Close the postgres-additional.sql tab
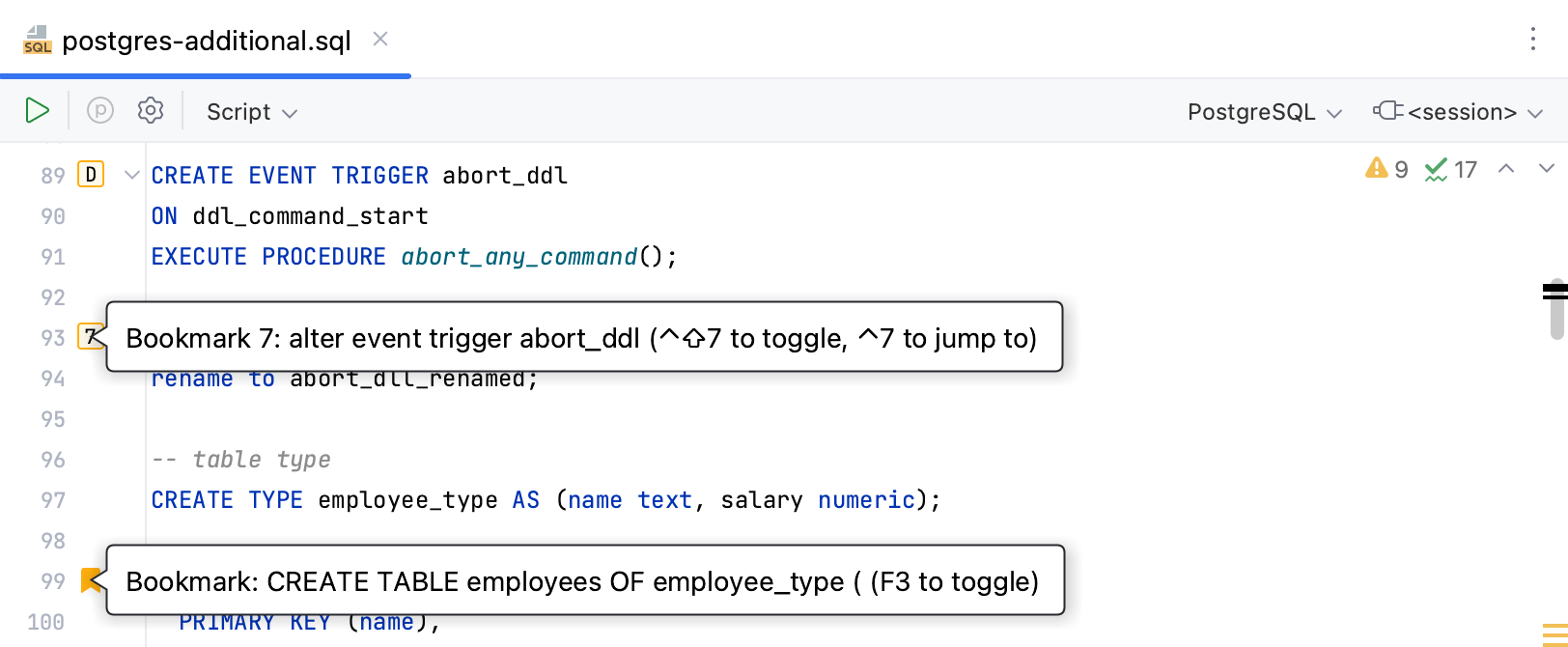The width and height of the screenshot is (1568, 647). 380,40
